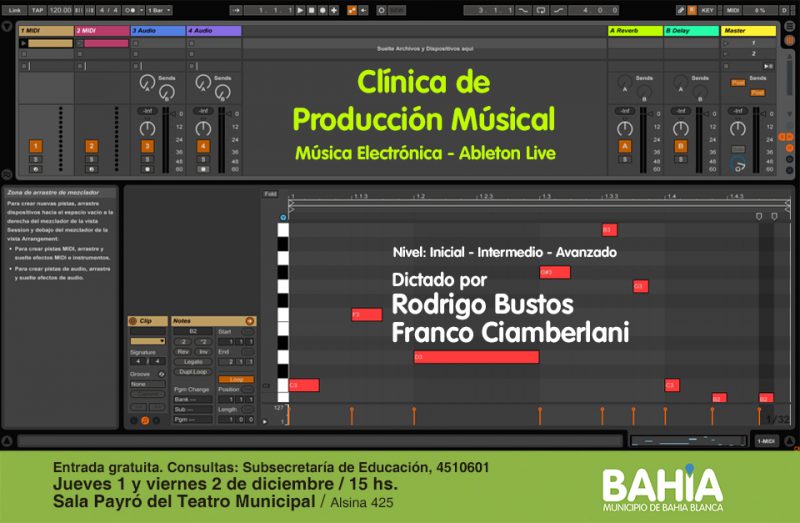This screenshot has width=800, height=523.
Task: Toggle the A Reverb return track activator
Action: pyautogui.click(x=625, y=146)
